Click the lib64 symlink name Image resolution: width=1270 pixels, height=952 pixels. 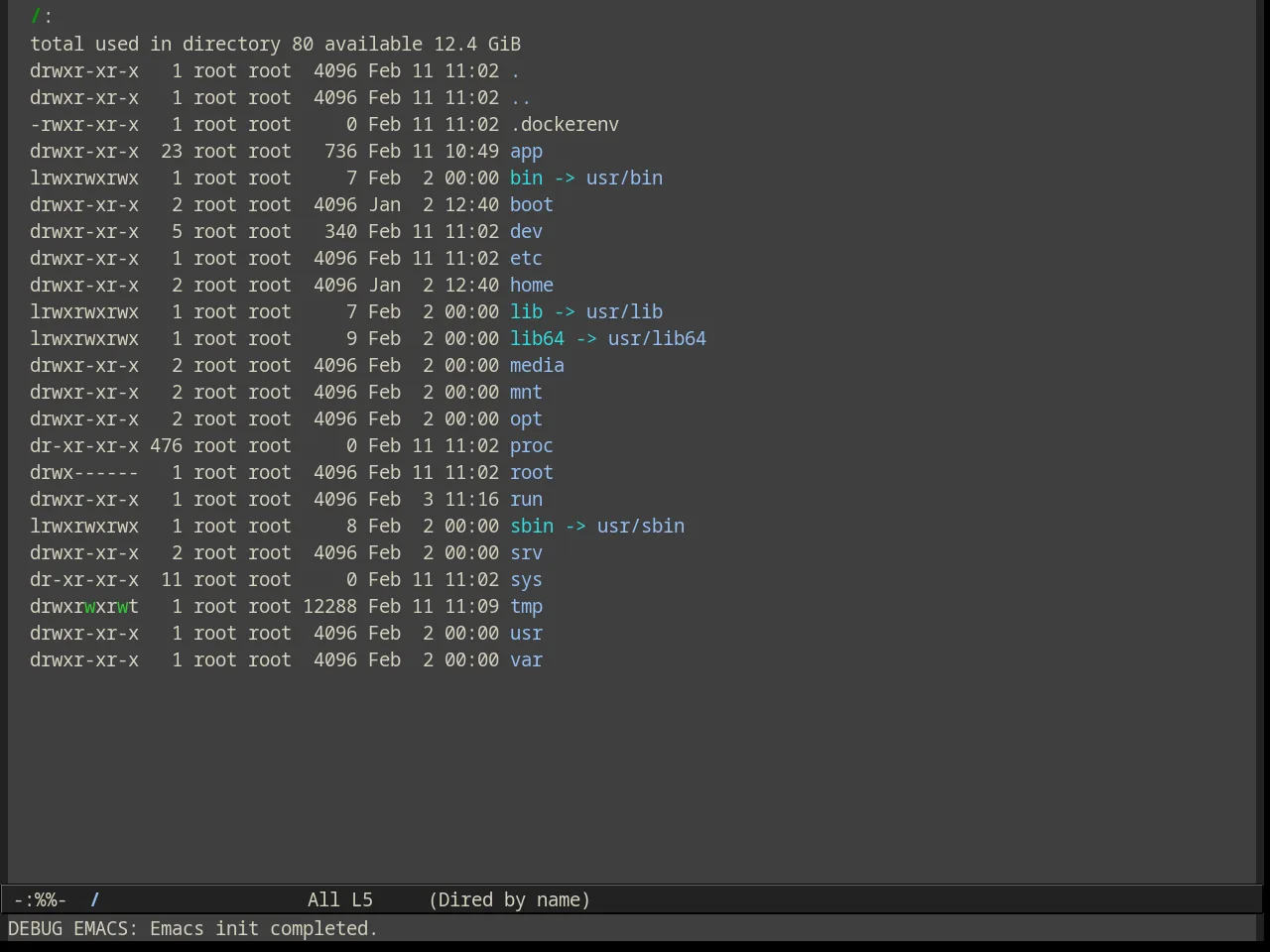(x=537, y=339)
